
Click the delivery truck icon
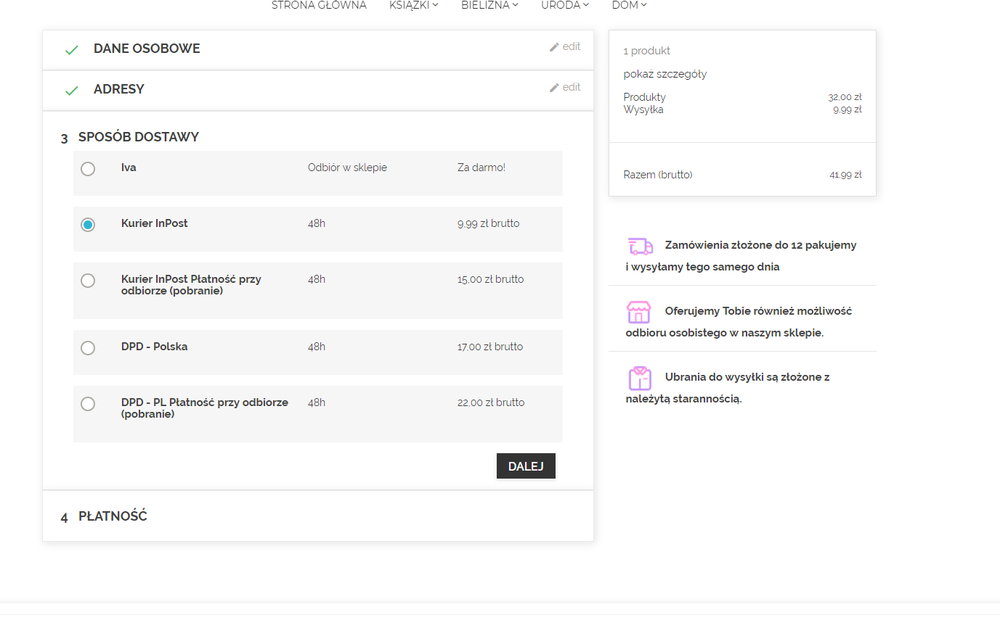640,246
